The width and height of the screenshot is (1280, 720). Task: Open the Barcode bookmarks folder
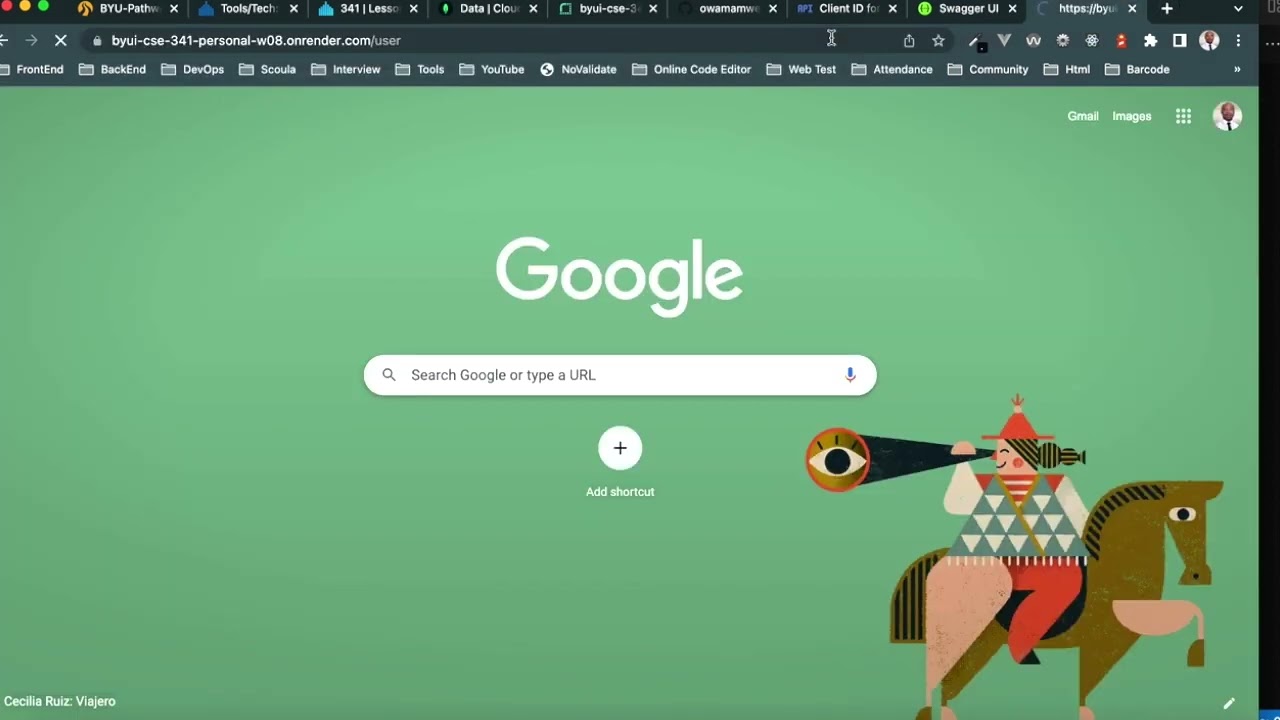[x=1137, y=70]
